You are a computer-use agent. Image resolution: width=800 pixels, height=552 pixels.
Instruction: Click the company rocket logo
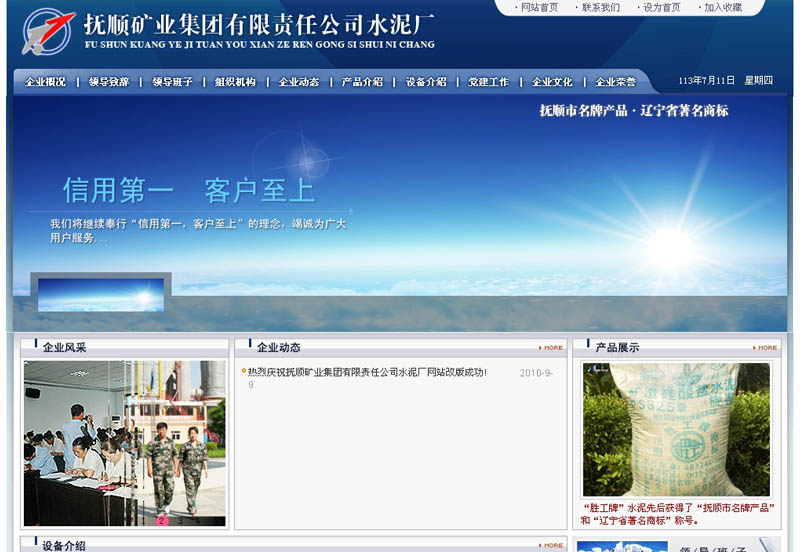[48, 31]
